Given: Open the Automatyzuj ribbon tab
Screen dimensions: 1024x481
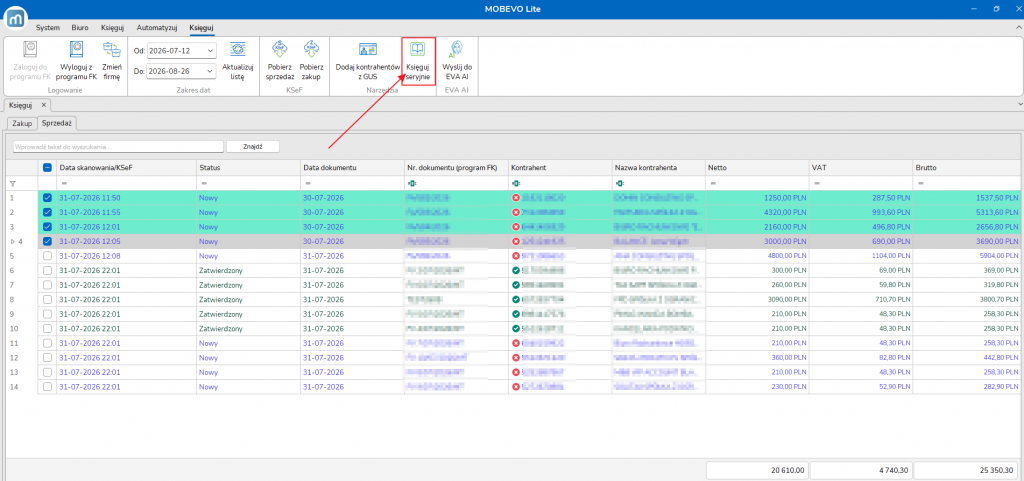Looking at the screenshot, I should [157, 28].
